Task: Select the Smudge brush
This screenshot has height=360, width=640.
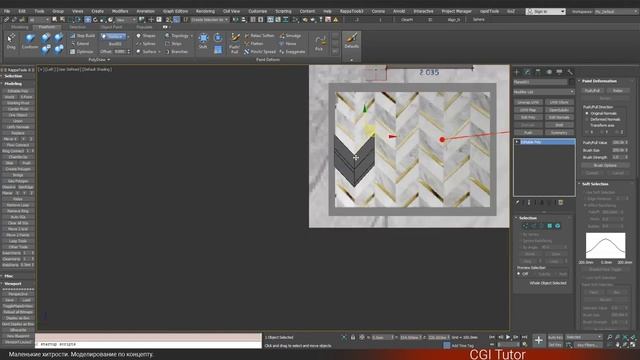Action: 291,36
